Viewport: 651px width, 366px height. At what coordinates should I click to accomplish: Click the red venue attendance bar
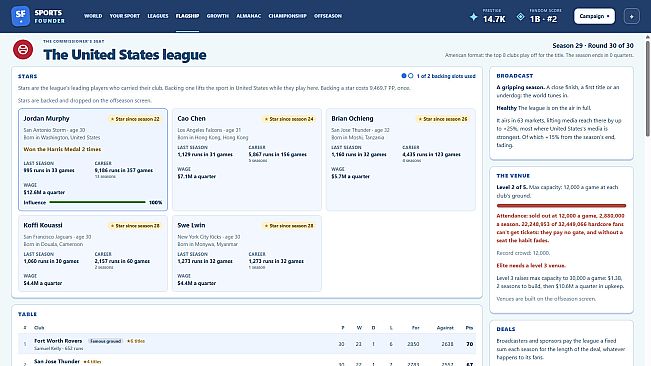(x=561, y=205)
